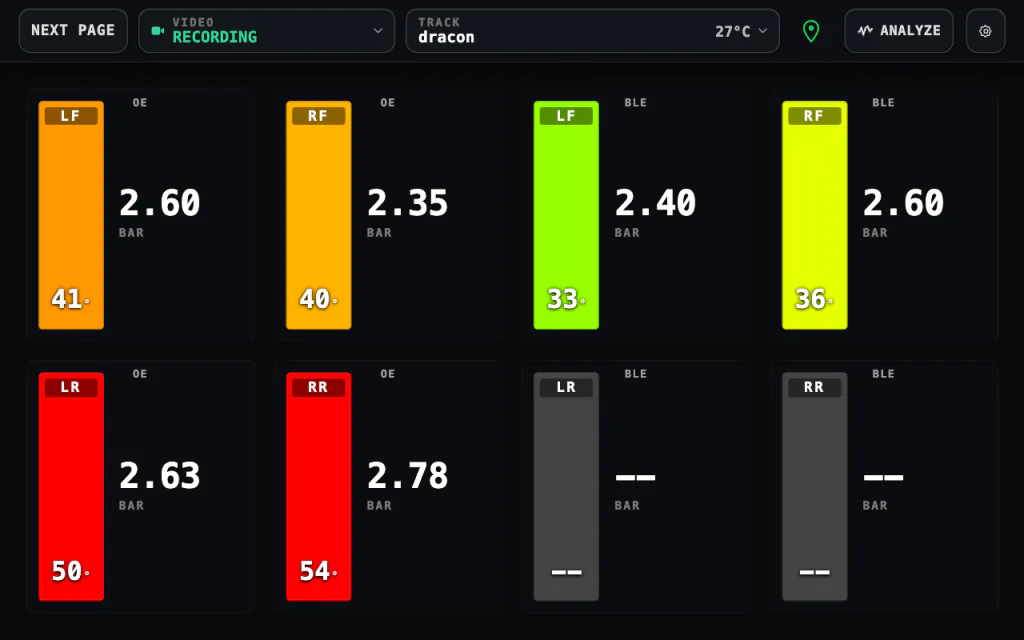
Task: Select the grey BLE LR tyre bar
Action: 566,487
